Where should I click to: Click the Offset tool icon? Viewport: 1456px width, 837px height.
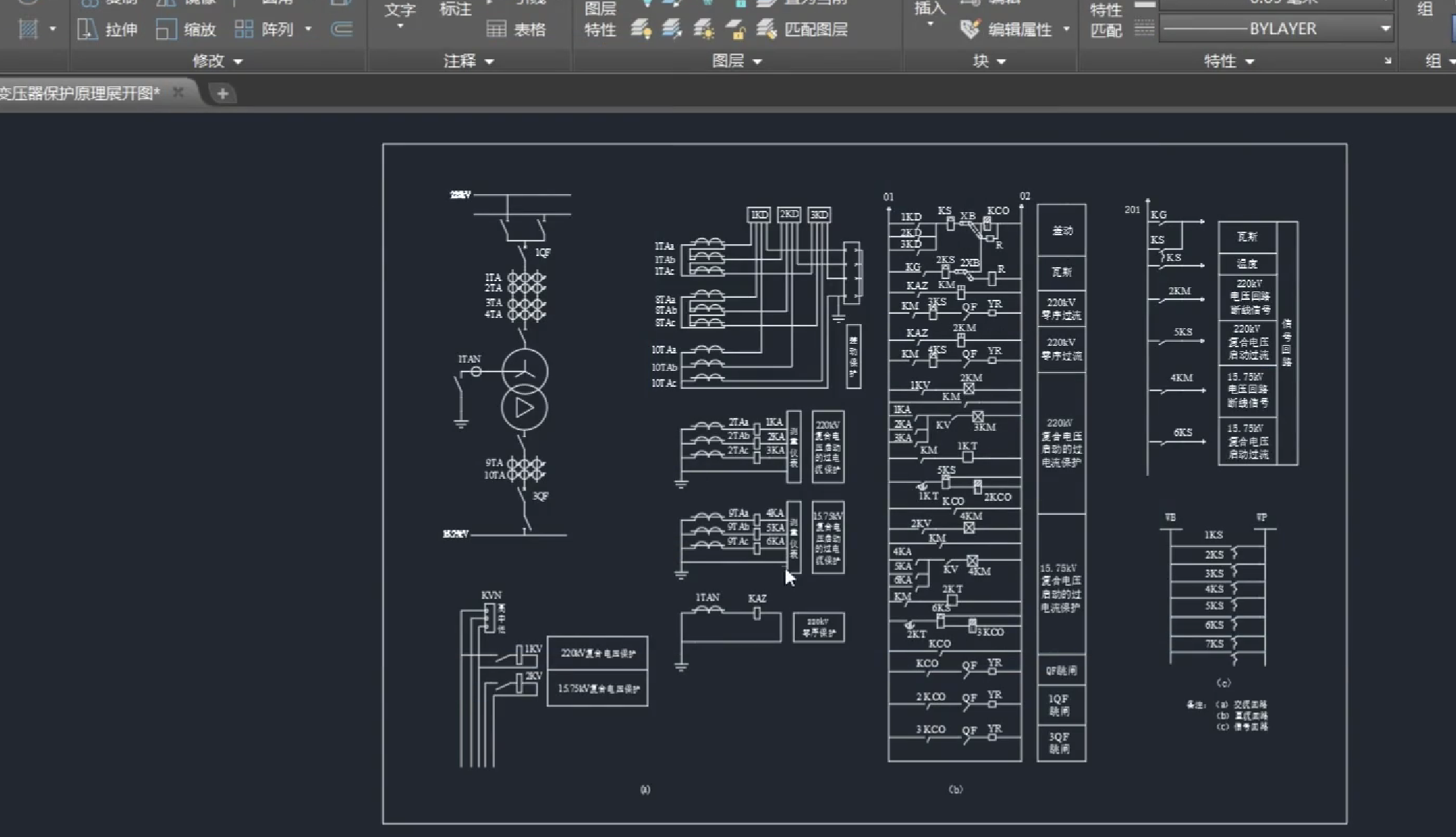pyautogui.click(x=342, y=29)
